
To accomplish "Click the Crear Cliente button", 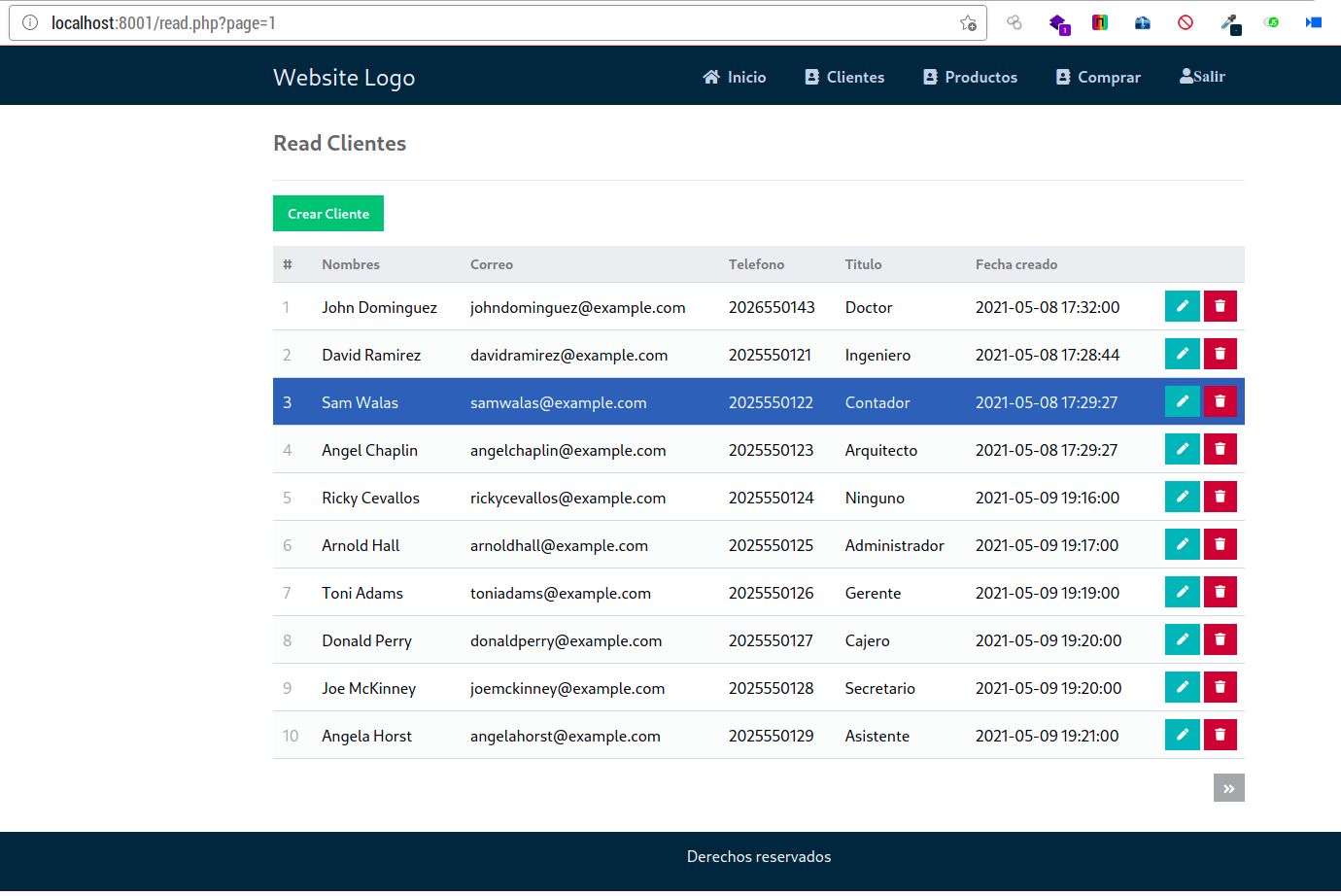I will coord(328,214).
